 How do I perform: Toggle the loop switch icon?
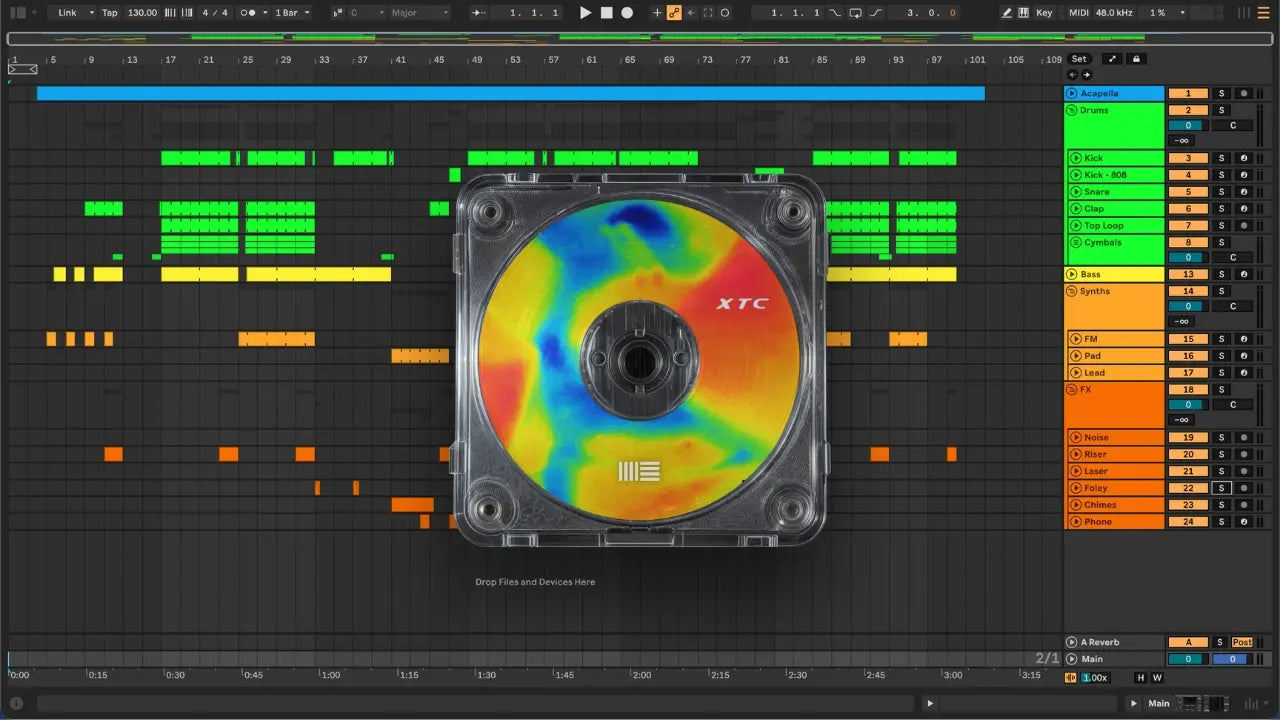tap(855, 13)
